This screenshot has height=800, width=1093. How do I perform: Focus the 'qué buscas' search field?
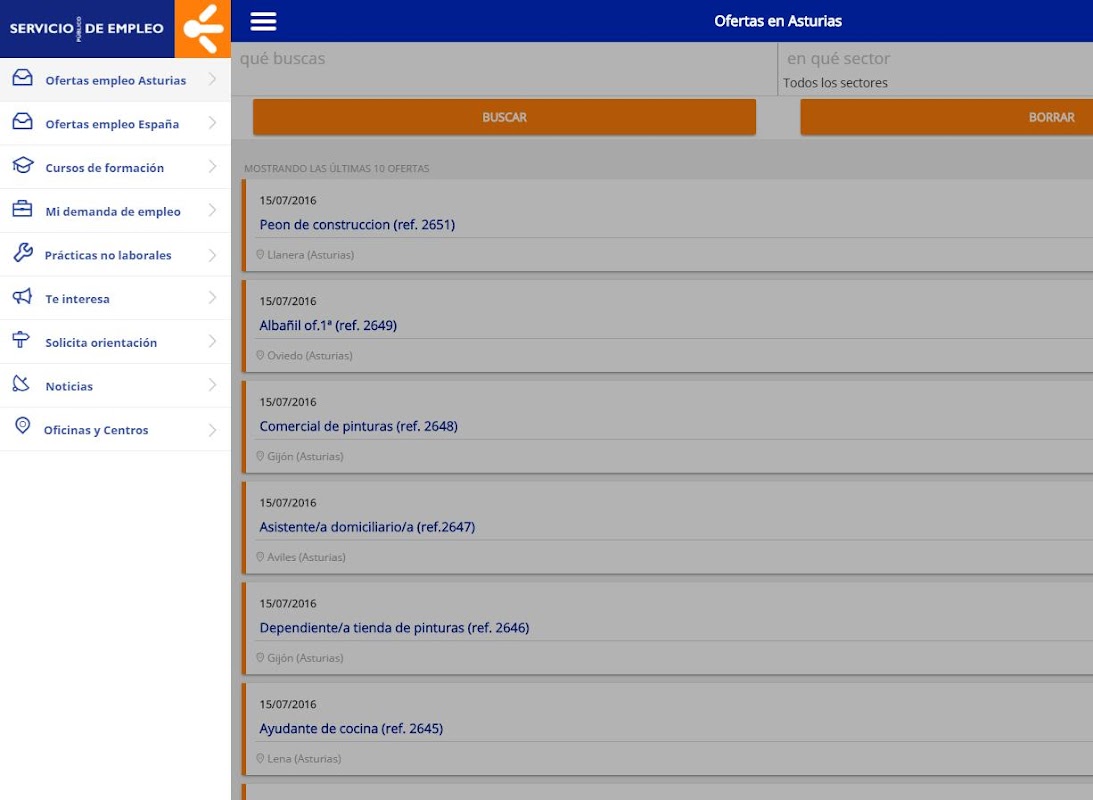[x=504, y=68]
